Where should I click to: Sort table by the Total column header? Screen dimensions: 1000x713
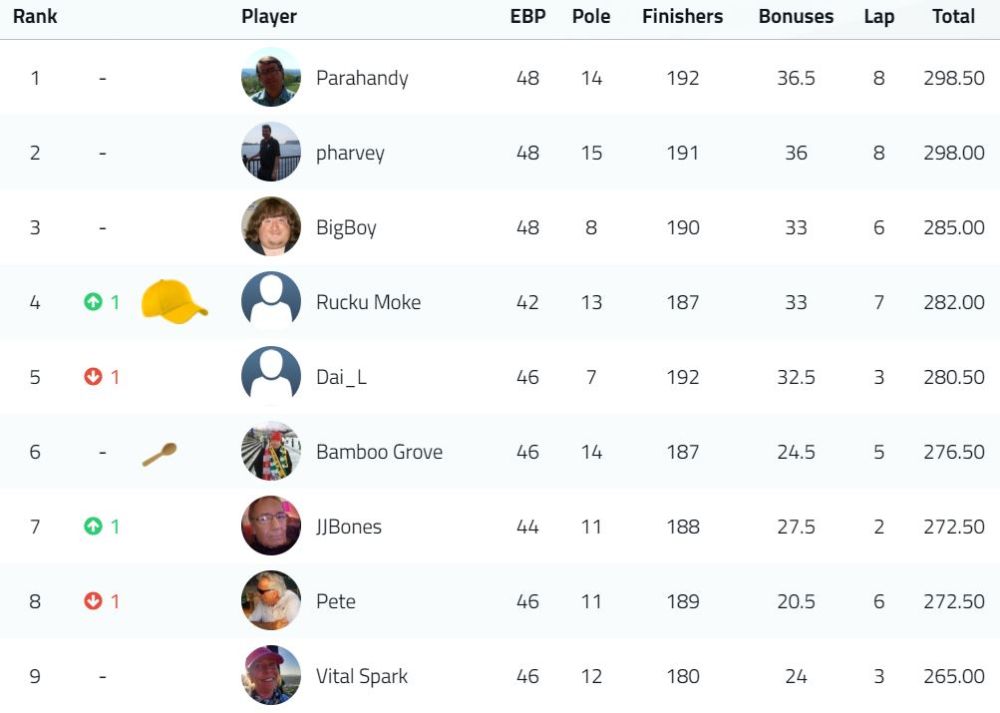coord(953,16)
